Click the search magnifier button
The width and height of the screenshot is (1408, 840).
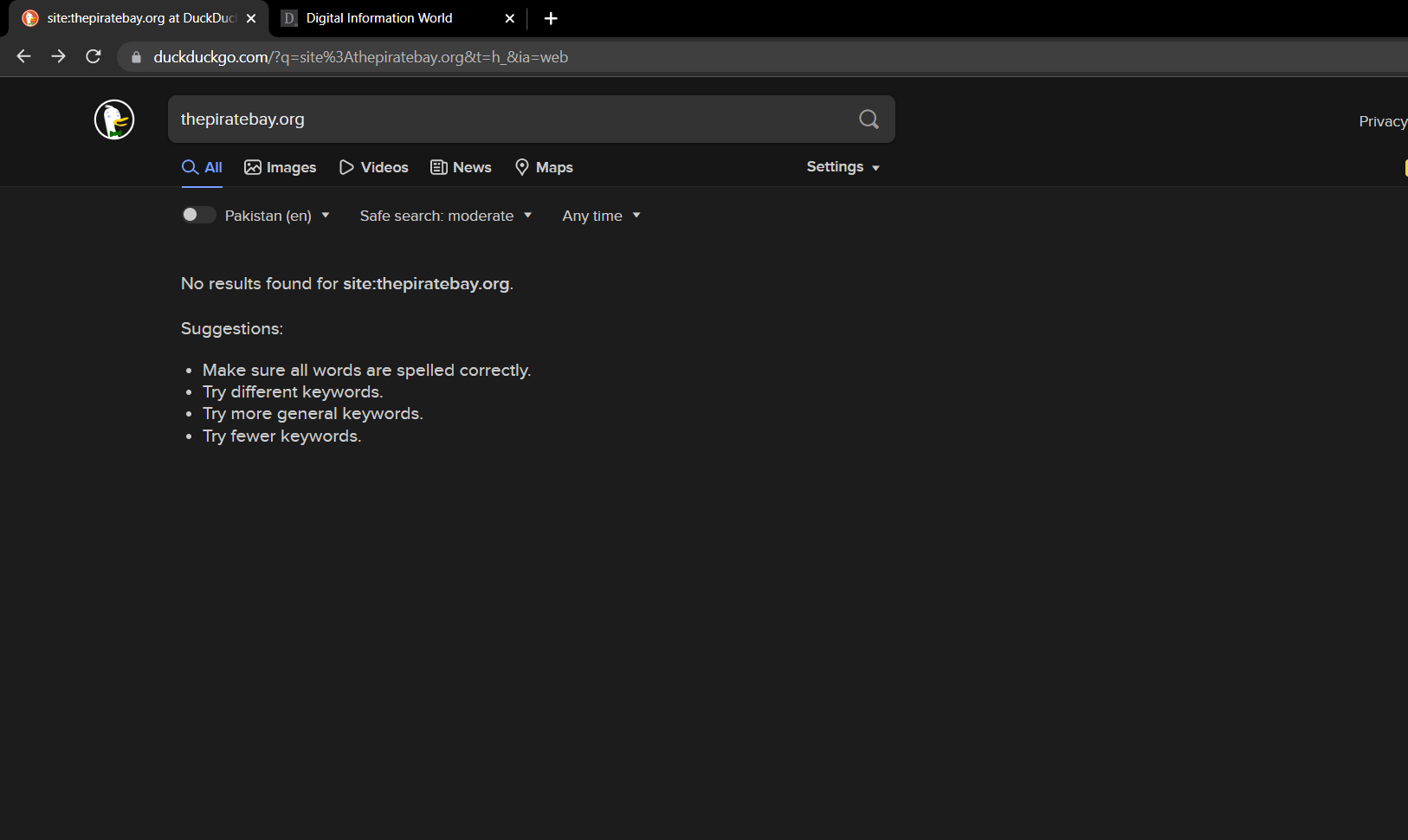869,120
